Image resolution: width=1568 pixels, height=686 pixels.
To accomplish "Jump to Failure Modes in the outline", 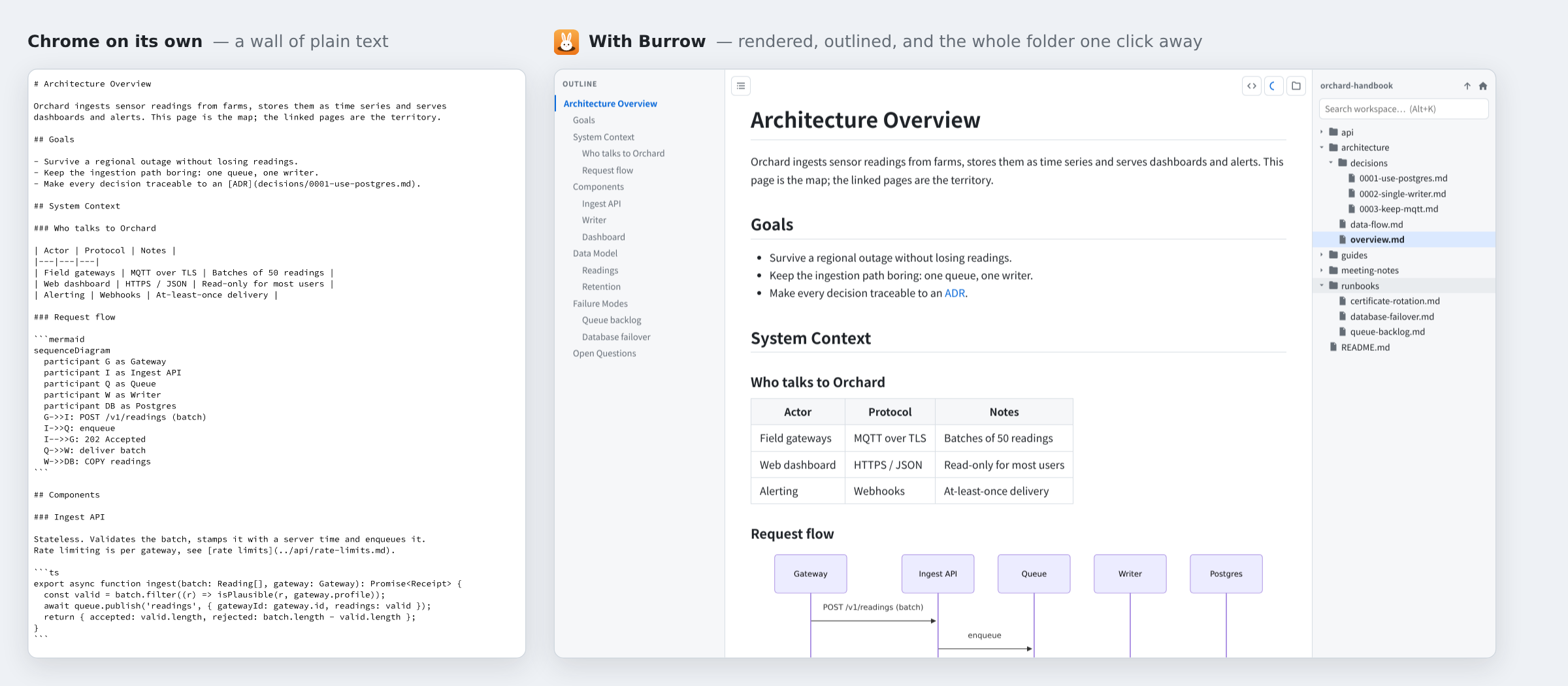I will click(600, 304).
